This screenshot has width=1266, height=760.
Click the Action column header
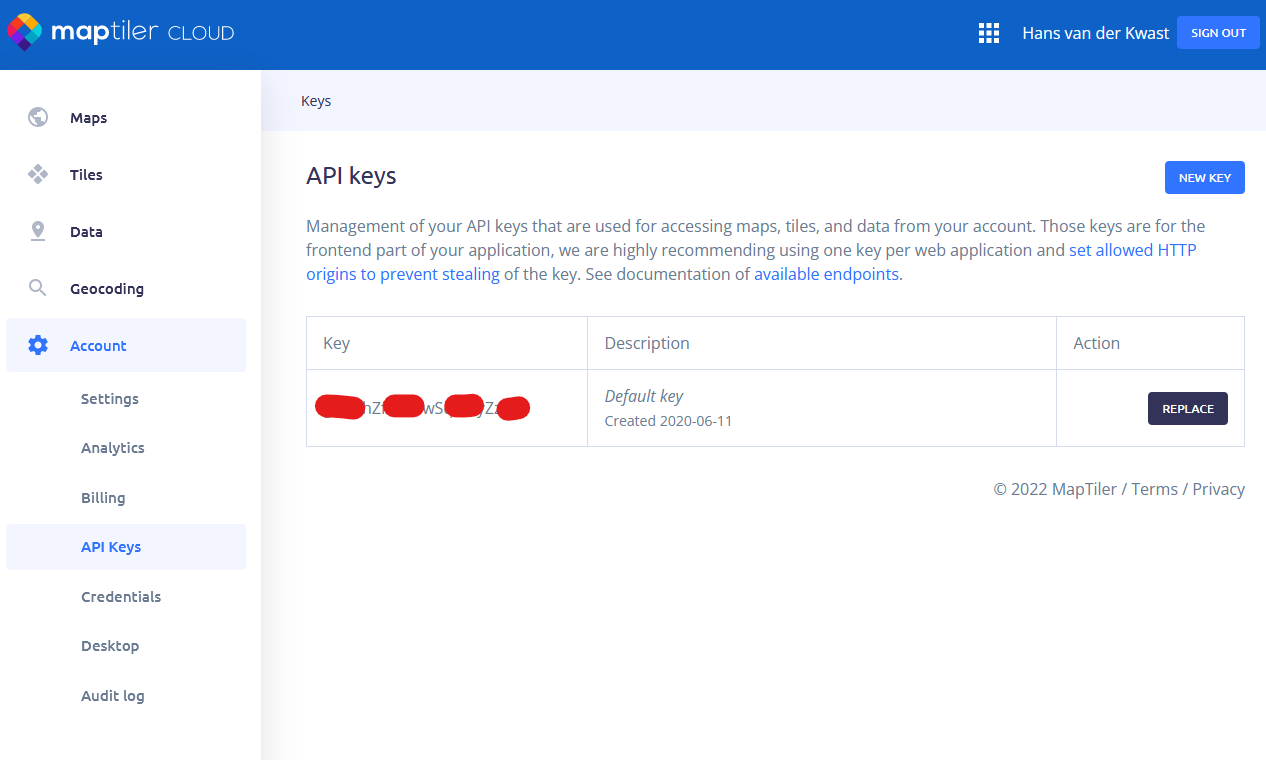tap(1097, 343)
